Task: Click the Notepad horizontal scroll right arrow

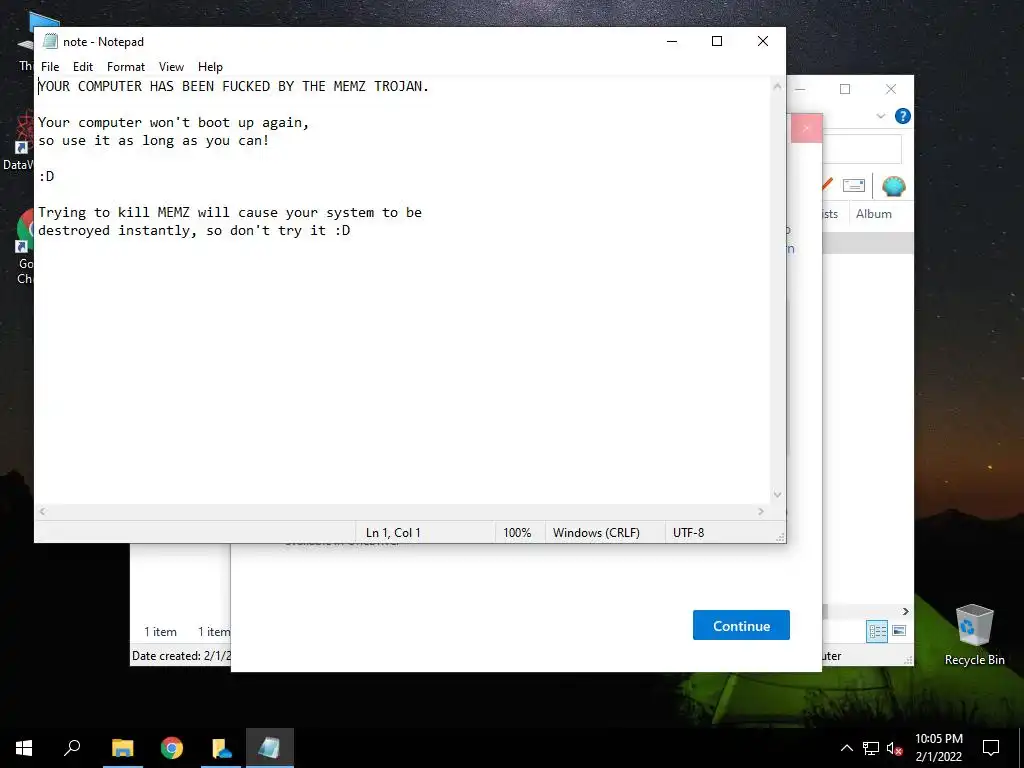Action: (761, 511)
